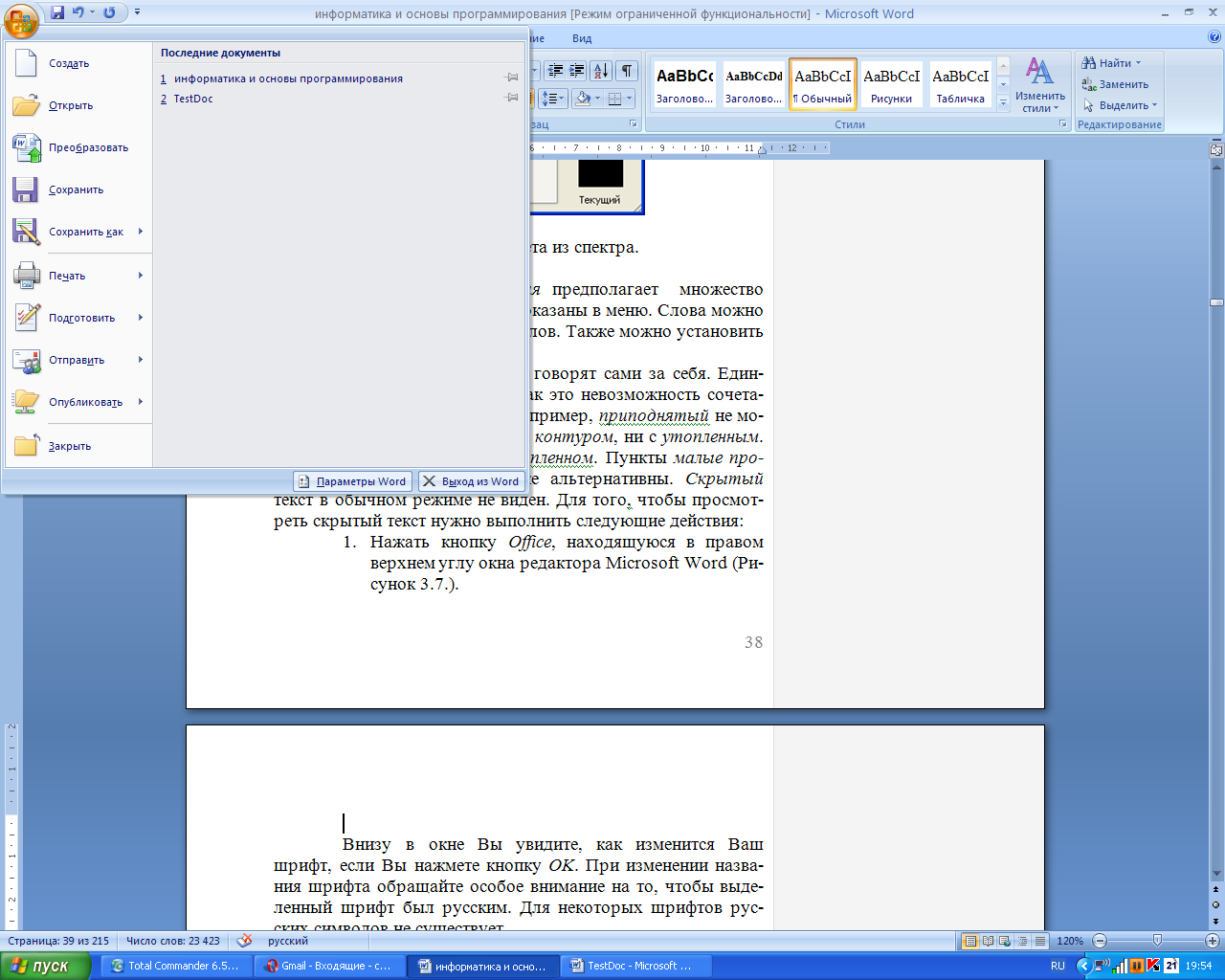Apply the Обычный style
The width and height of the screenshot is (1225, 980).
tap(823, 84)
